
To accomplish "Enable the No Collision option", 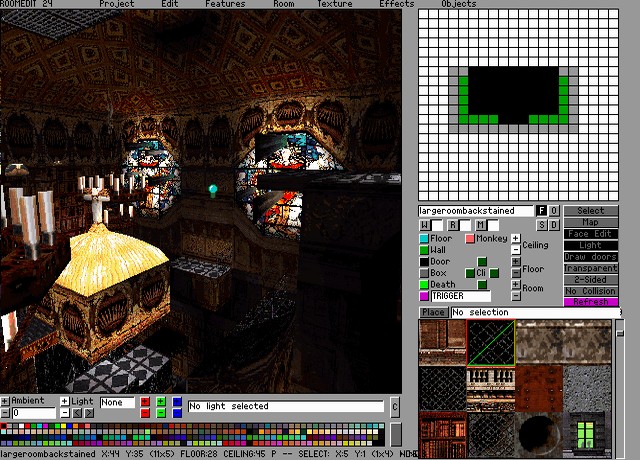I will point(591,291).
